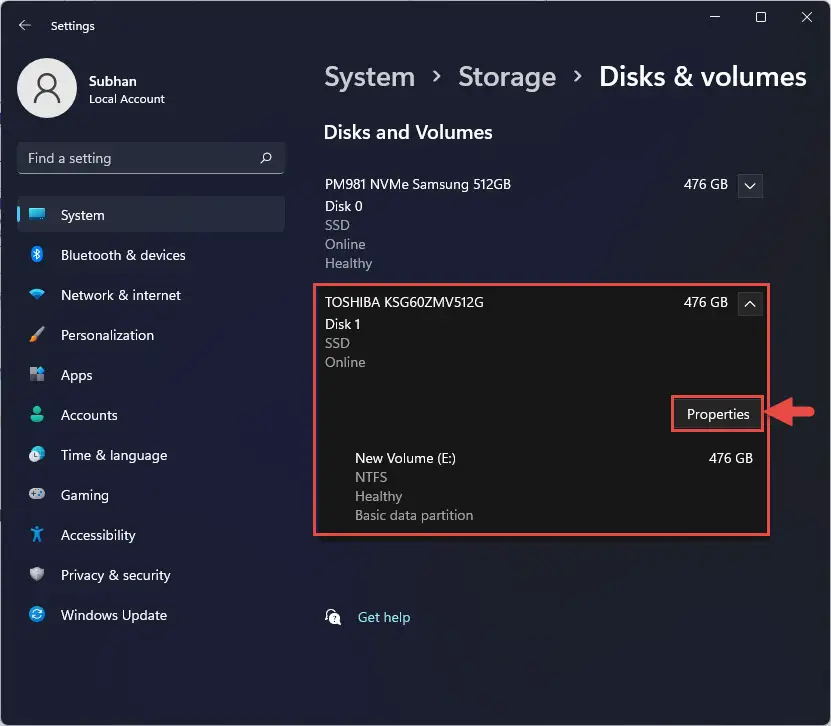831x726 pixels.
Task: Go to System in the breadcrumb
Action: pos(369,77)
